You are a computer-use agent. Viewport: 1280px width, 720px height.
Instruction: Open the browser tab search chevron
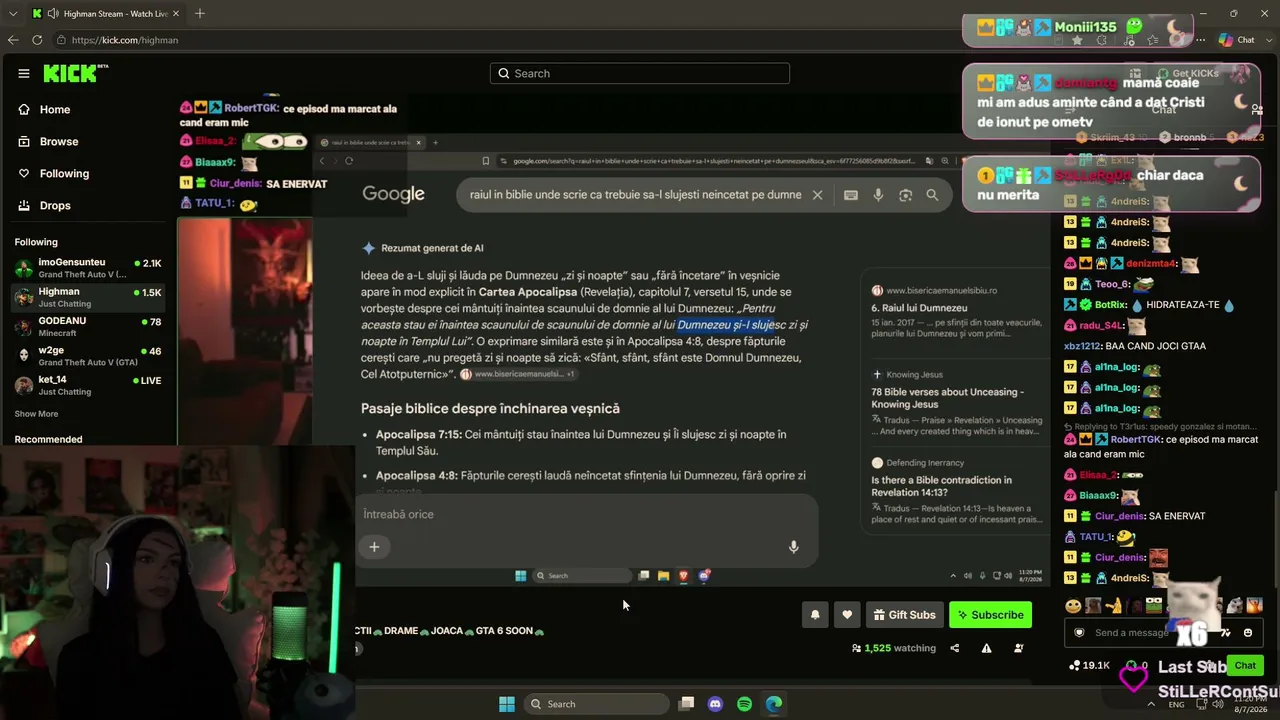click(12, 14)
